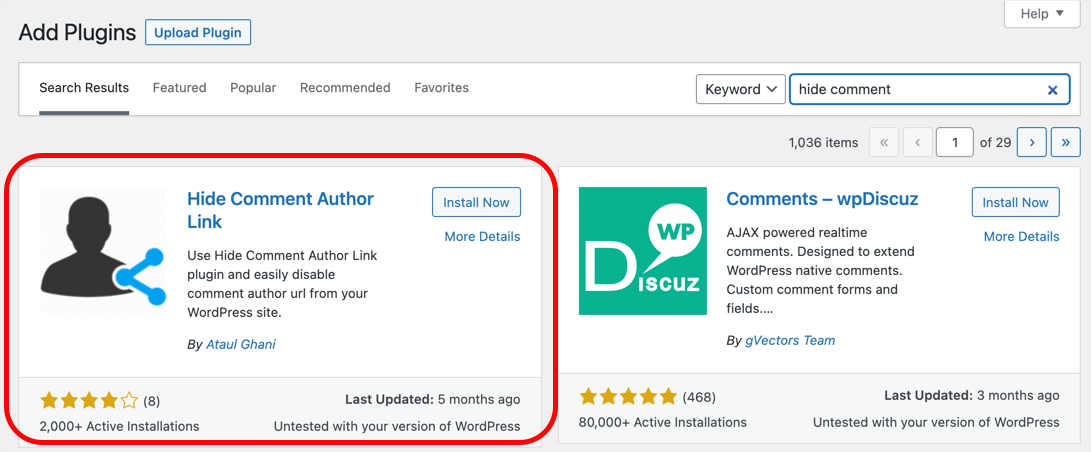Screen dimensions: 1091x452
Task: Click the wpDiscuz plugin logo
Action: [643, 251]
